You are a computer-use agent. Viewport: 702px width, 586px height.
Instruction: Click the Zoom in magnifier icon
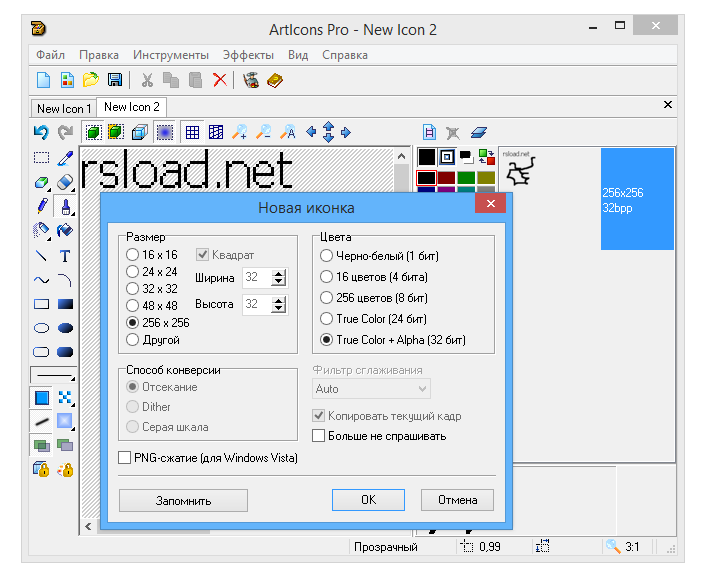[x=240, y=132]
